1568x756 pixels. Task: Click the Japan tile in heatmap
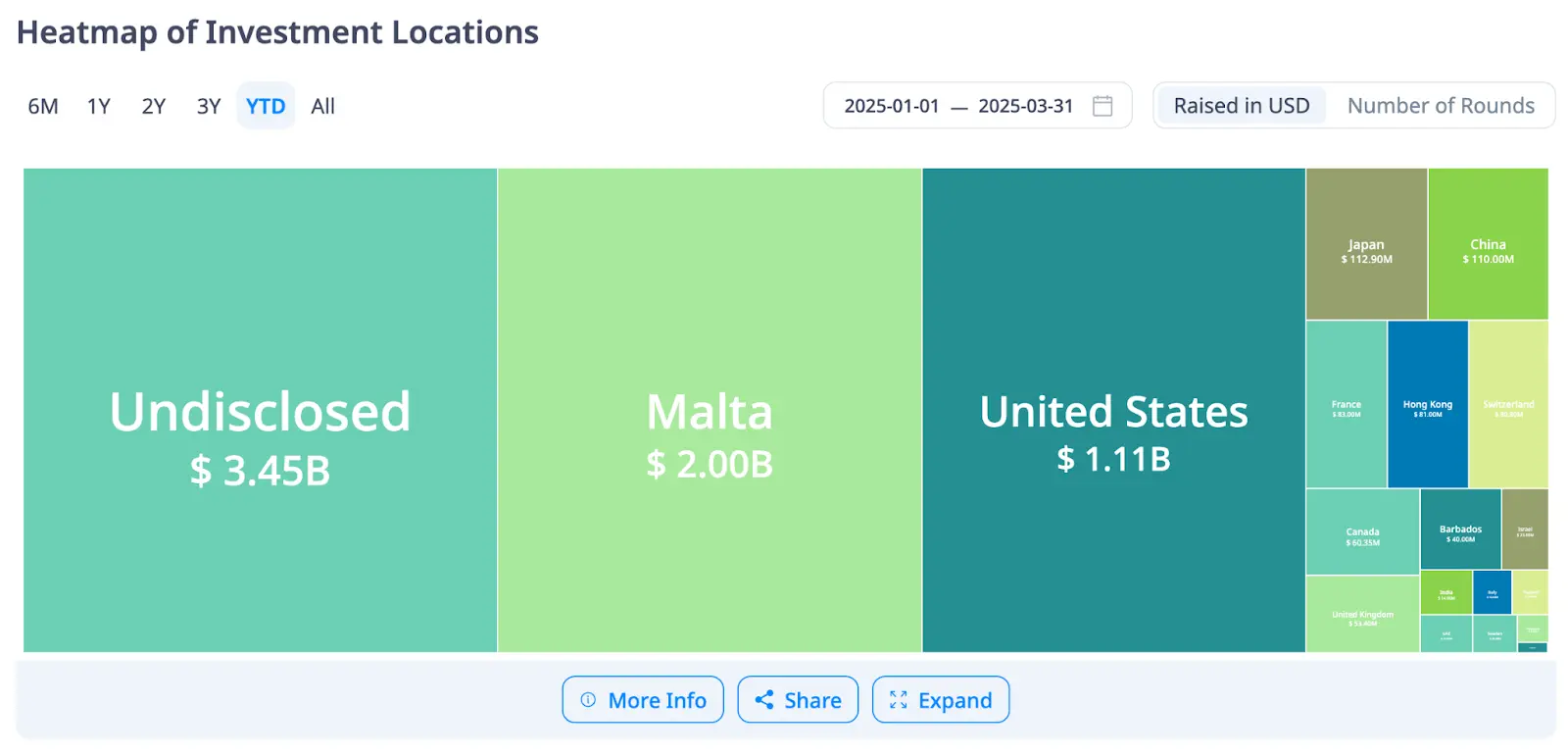(x=1366, y=244)
